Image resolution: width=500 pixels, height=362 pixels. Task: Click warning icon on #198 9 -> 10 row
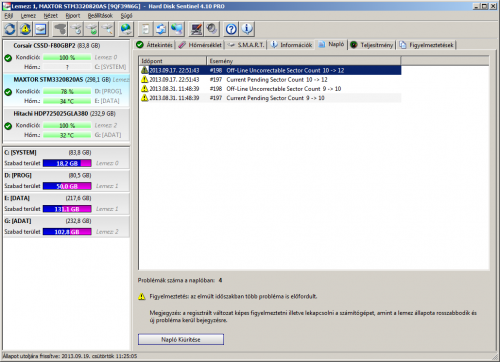coord(144,89)
